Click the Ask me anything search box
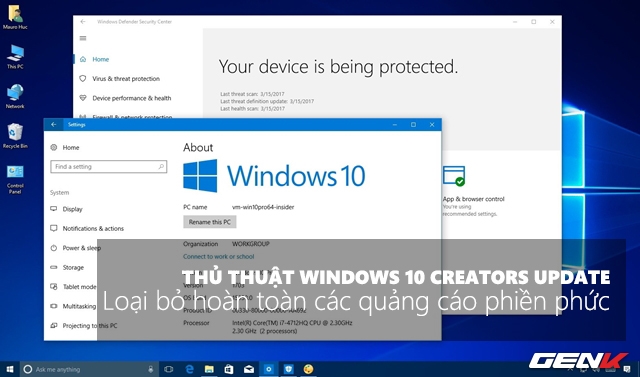640x377 pixels. (89, 369)
